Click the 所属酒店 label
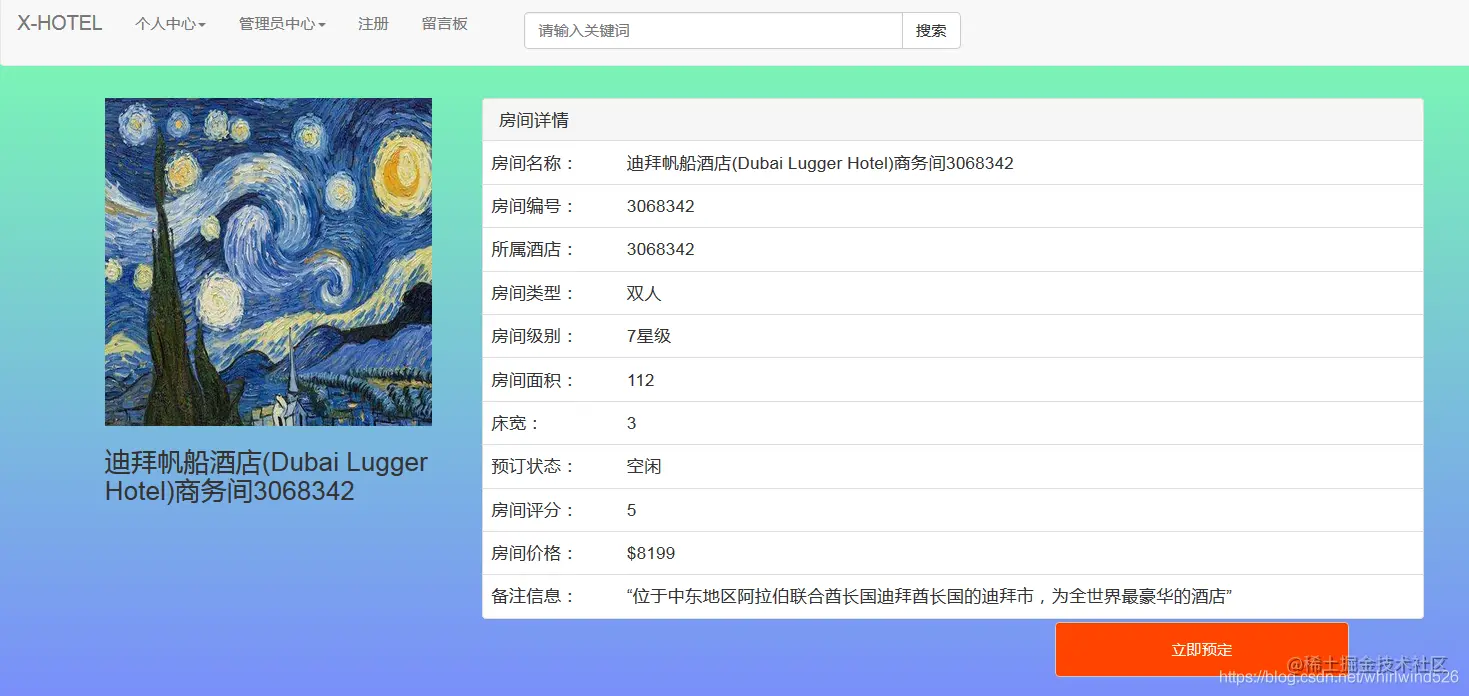 coord(533,250)
